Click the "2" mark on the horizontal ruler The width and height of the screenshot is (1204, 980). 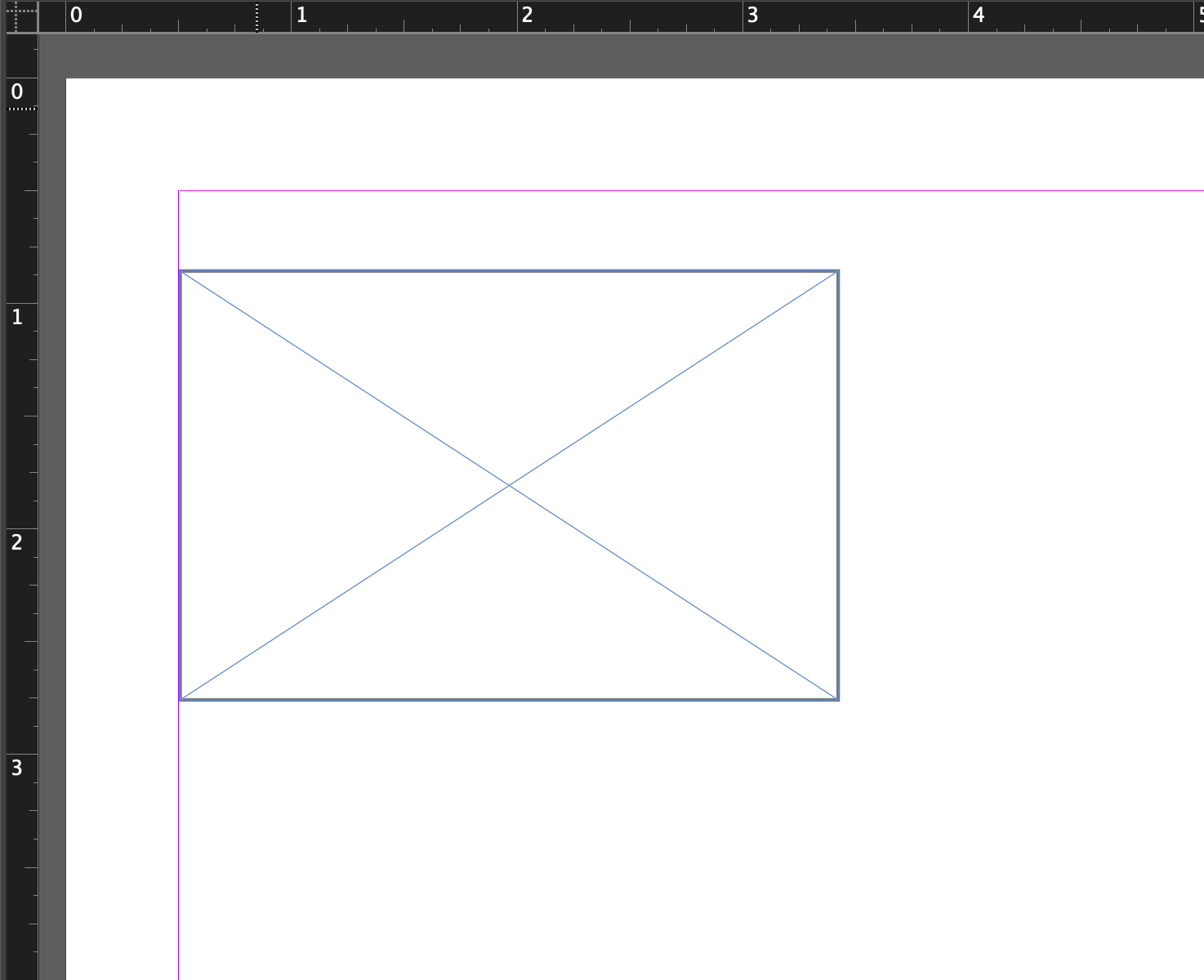pyautogui.click(x=528, y=15)
